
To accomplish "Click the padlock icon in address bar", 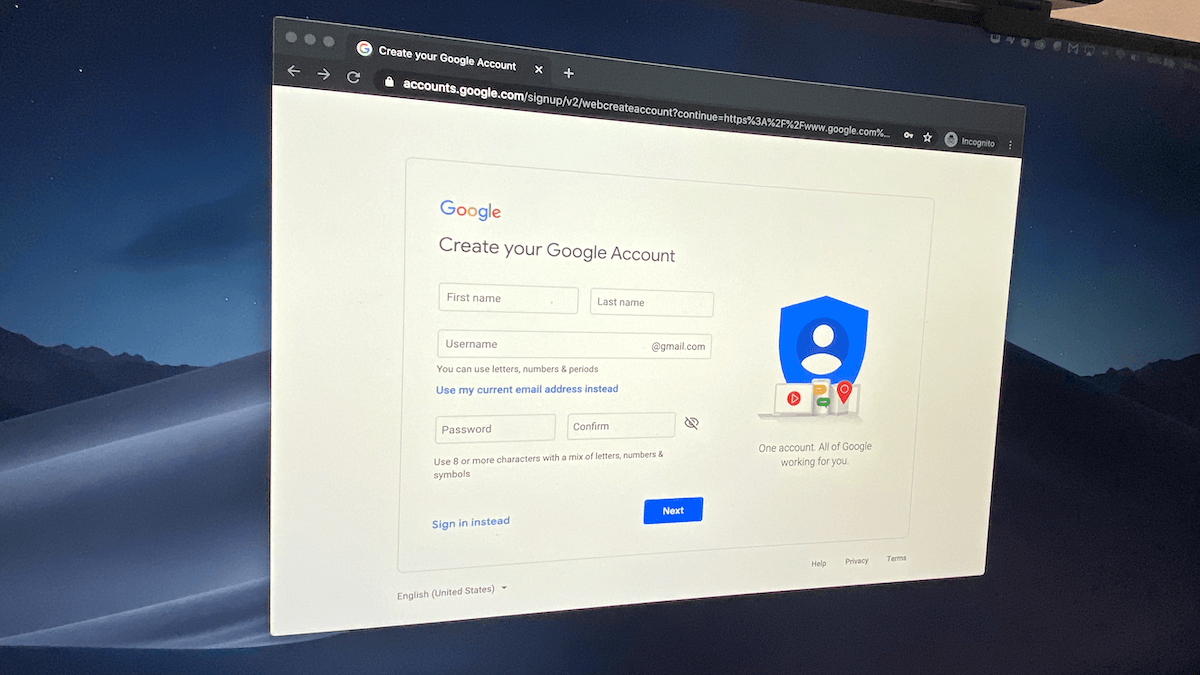I will coord(390,82).
